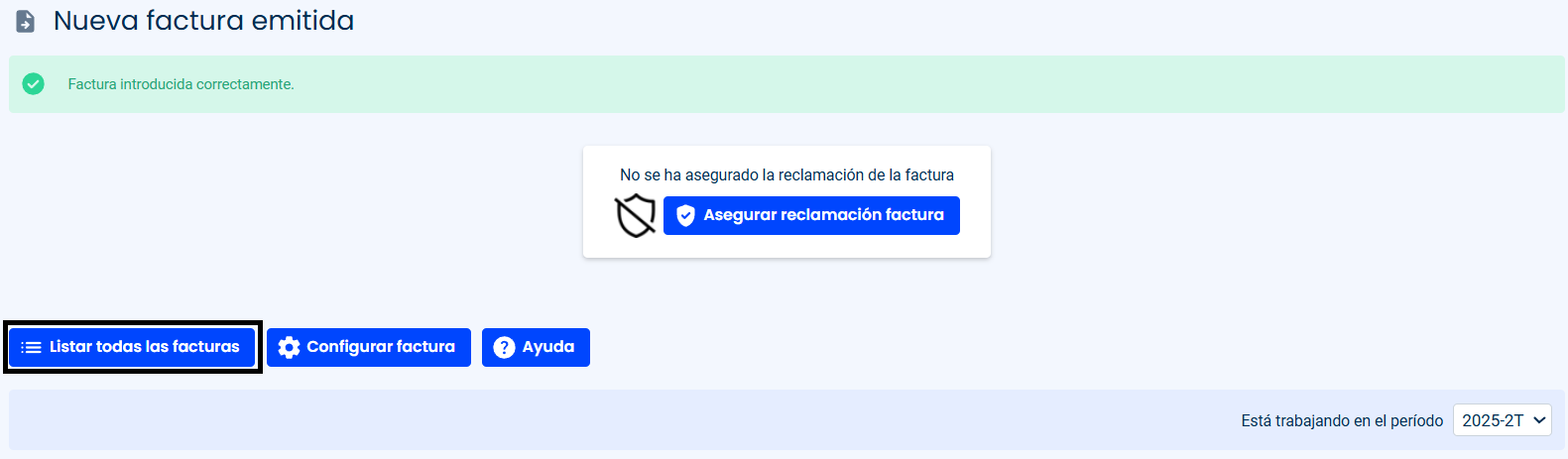Click the question mark icon in Ayuda
The image size is (1568, 459).
tap(504, 347)
